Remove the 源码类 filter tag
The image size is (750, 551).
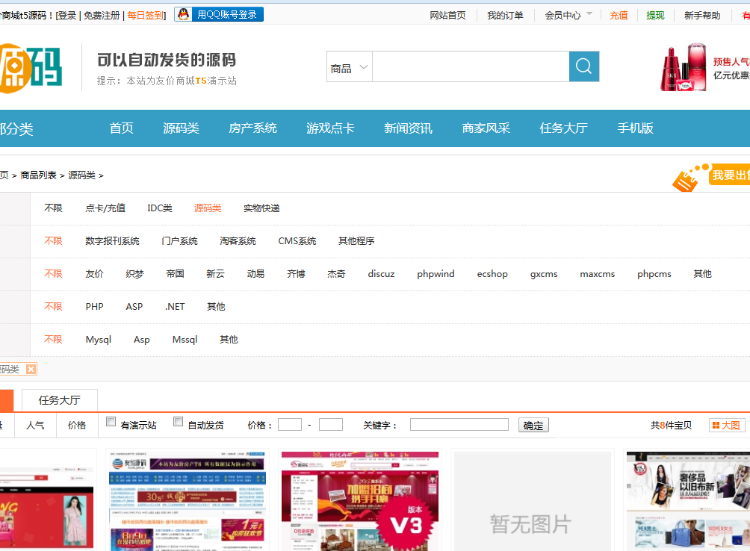[x=31, y=369]
